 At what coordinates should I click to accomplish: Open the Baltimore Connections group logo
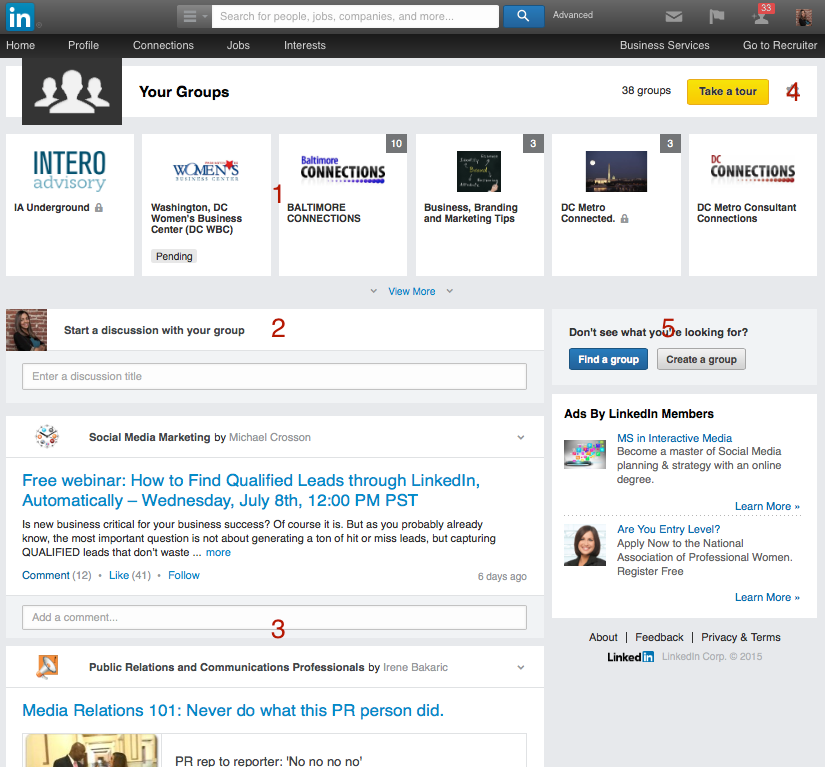(x=342, y=171)
